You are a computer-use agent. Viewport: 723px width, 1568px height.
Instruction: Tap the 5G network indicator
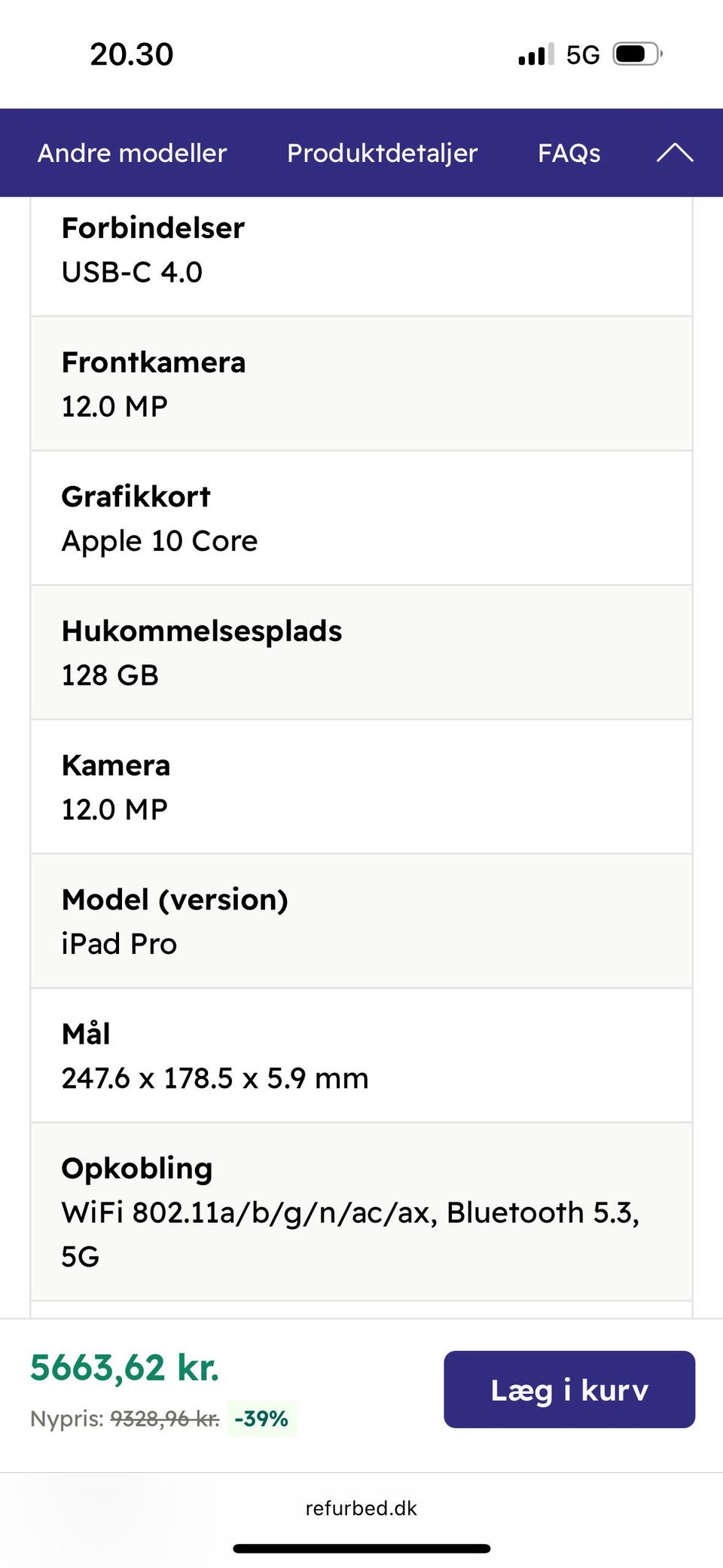point(583,55)
